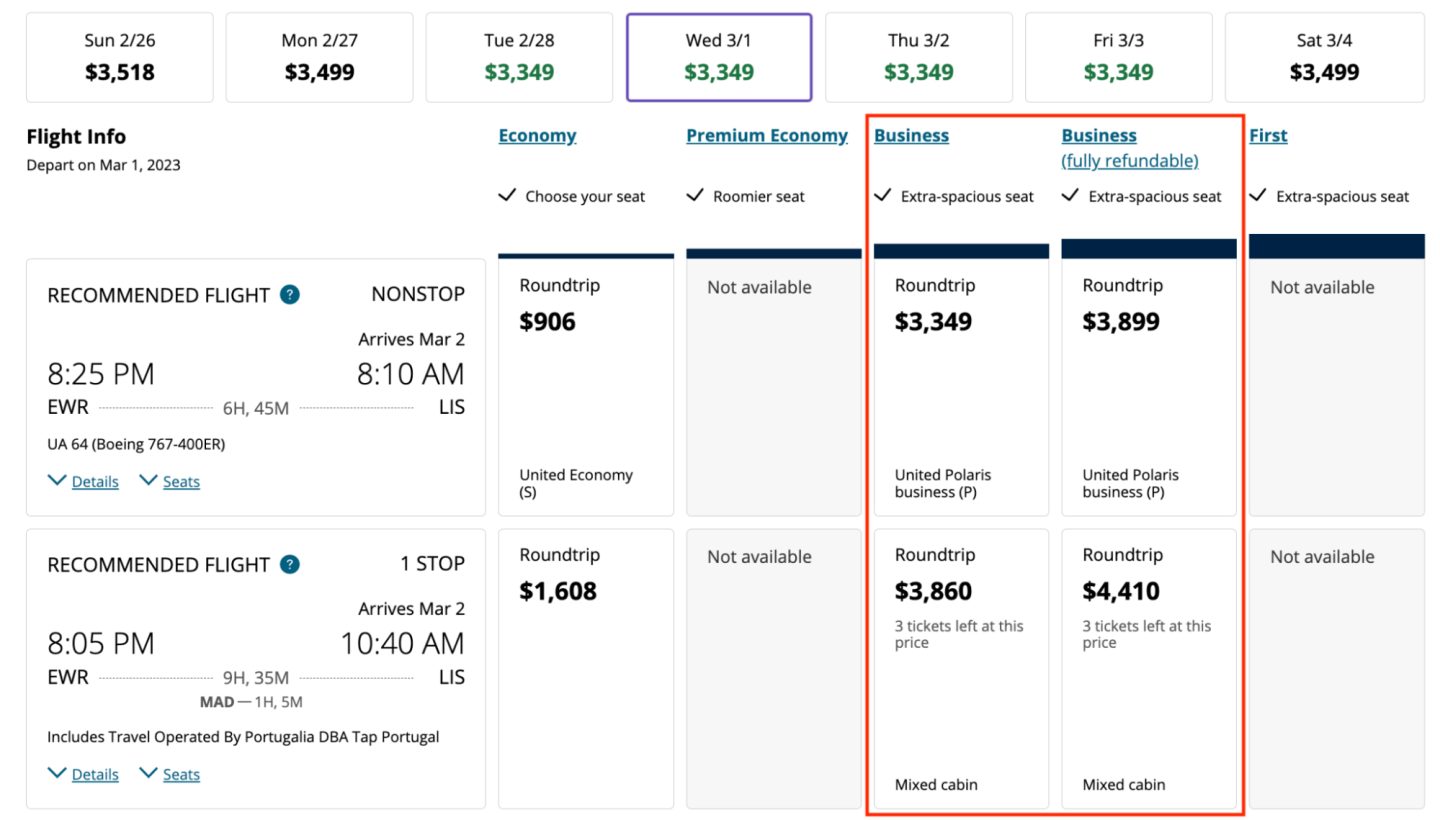Expand Details for nonstop UA 64 flight
Image resolution: width=1440 pixels, height=820 pixels.
pyautogui.click(x=94, y=482)
